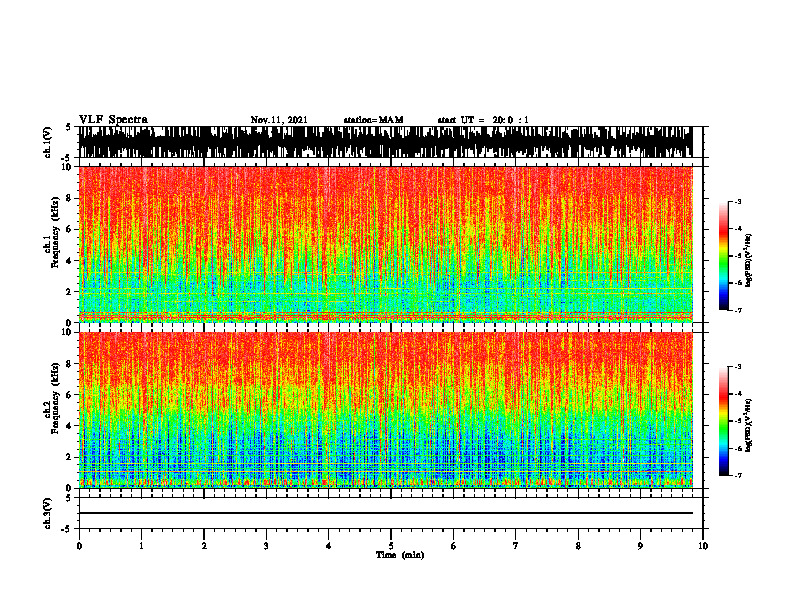792x612 pixels.
Task: Click the "-5" value on ch.2 color bar
Action: point(737,421)
